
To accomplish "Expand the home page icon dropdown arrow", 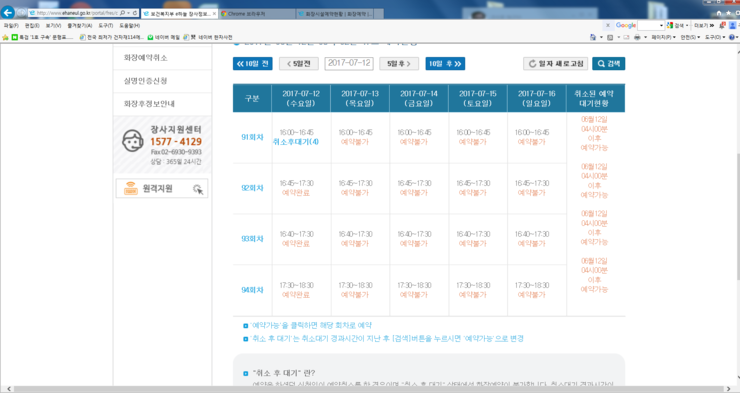I will click(x=601, y=37).
